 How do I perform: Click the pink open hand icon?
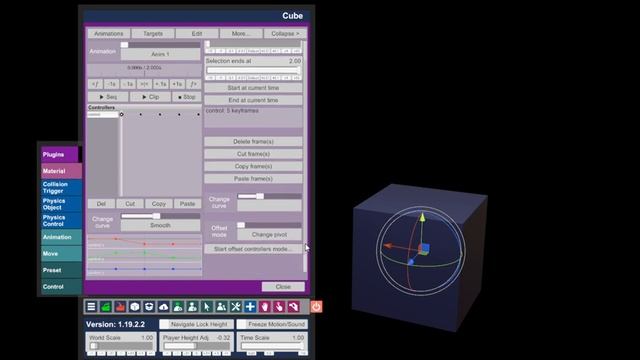tap(264, 307)
